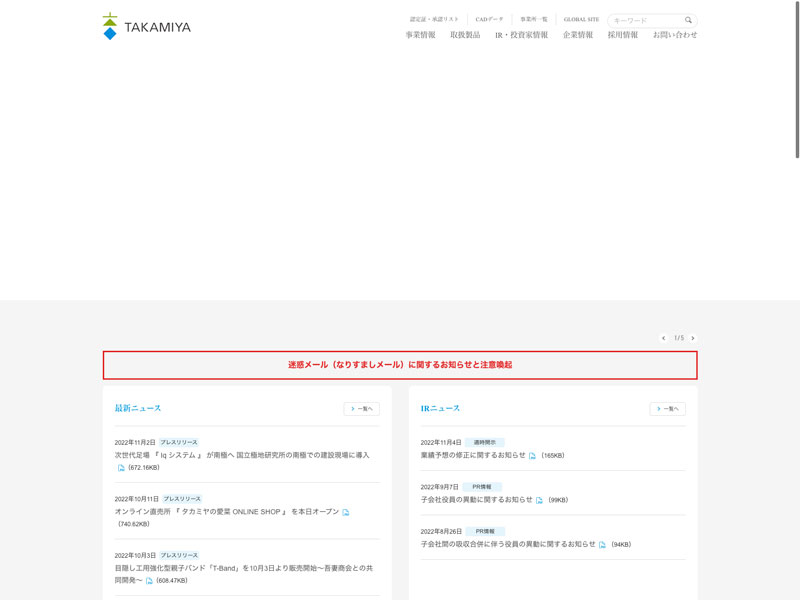Open PDF icon for Iq システム news
The width and height of the screenshot is (800, 600).
pyautogui.click(x=122, y=468)
